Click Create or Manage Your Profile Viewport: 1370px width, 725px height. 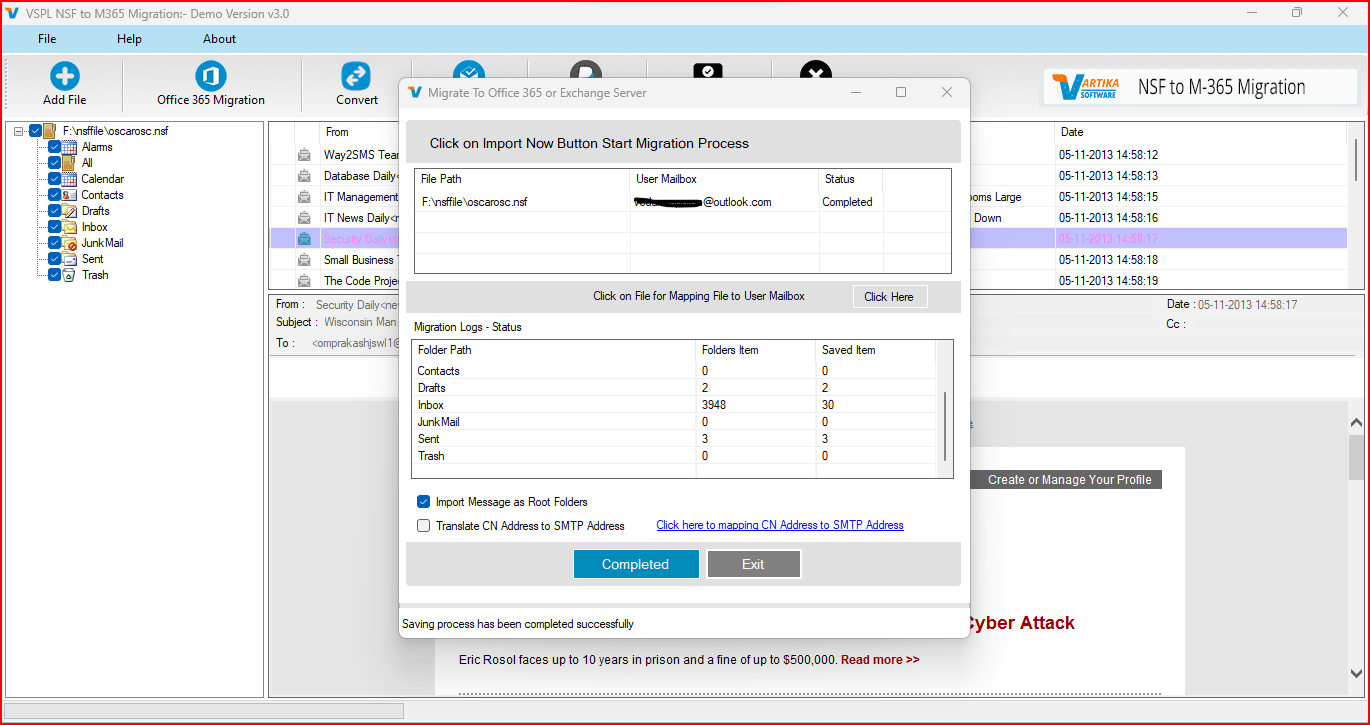[x=1069, y=480]
